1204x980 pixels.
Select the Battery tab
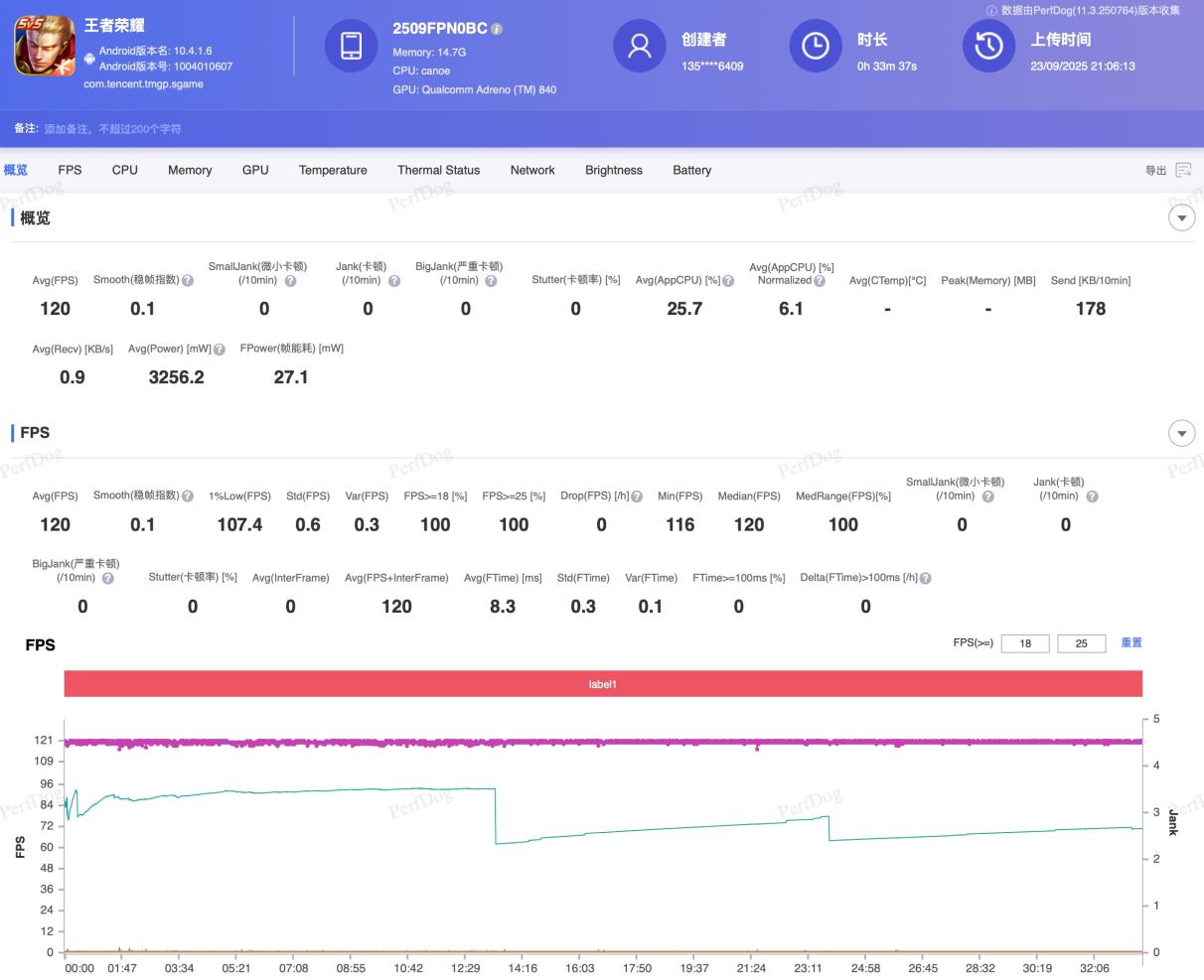[691, 170]
